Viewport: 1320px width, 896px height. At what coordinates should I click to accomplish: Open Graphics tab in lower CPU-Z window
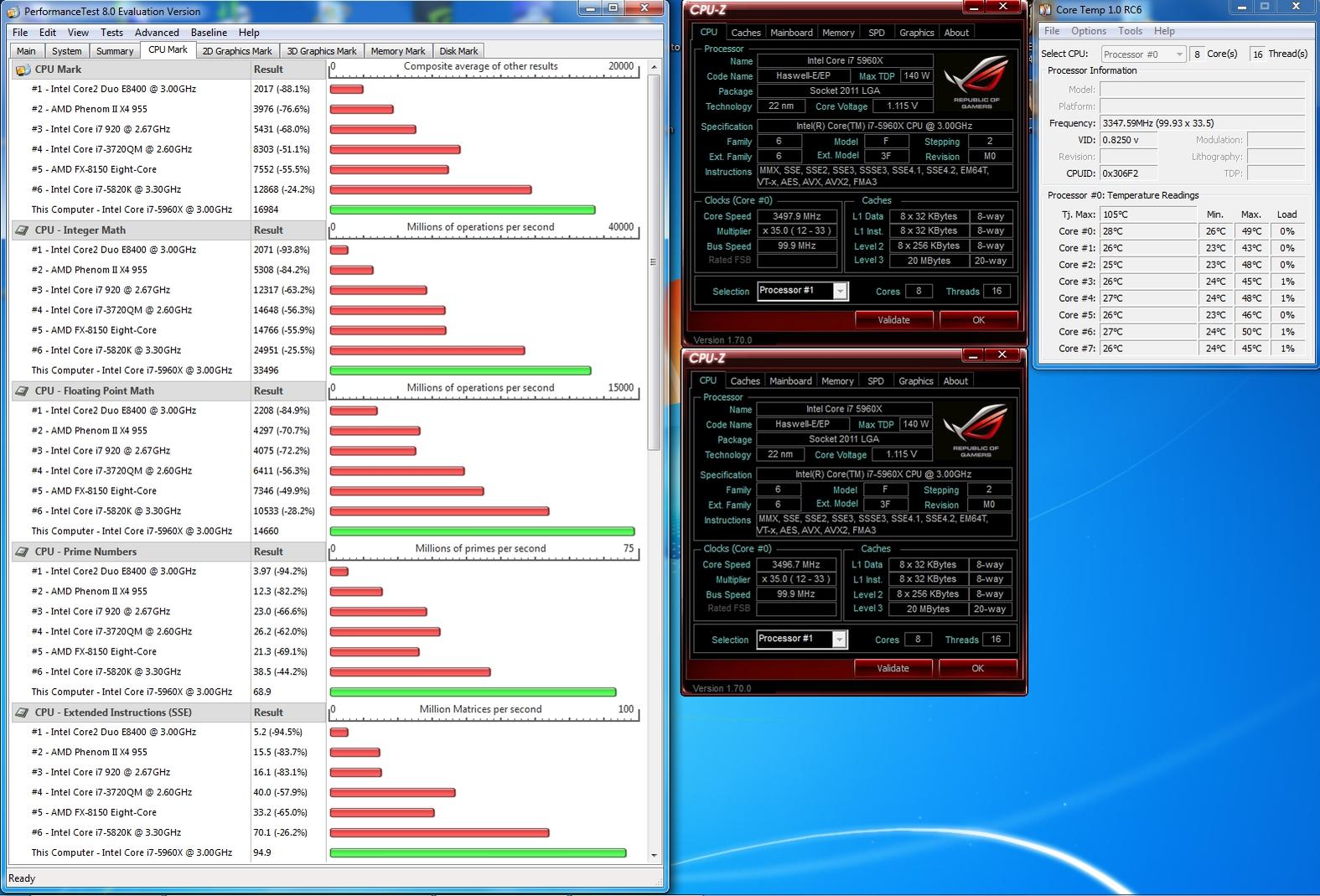pos(916,381)
